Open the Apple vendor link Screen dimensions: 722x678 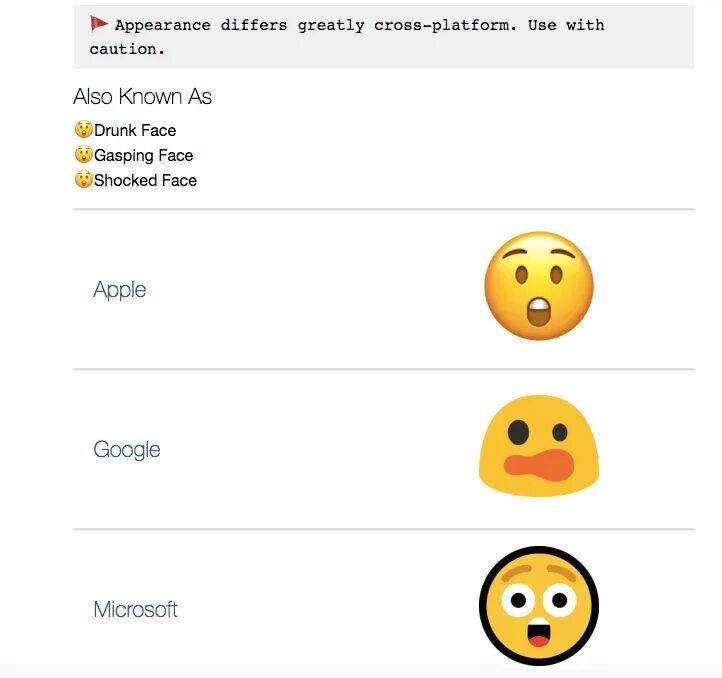point(120,290)
